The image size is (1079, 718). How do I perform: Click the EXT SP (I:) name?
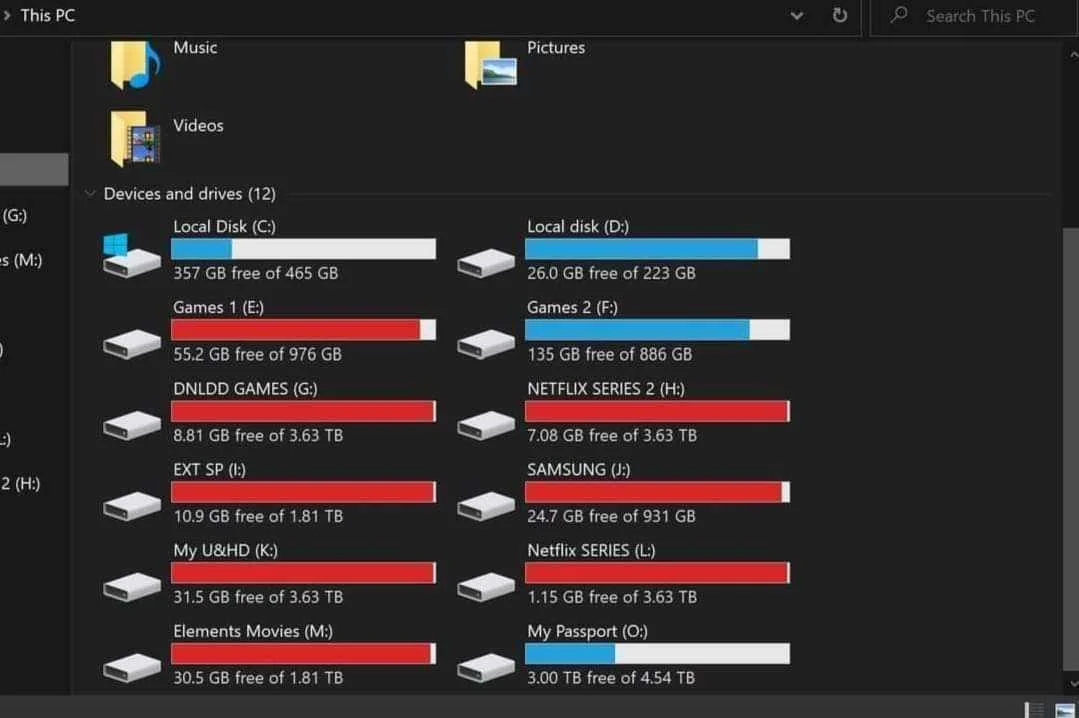(209, 469)
